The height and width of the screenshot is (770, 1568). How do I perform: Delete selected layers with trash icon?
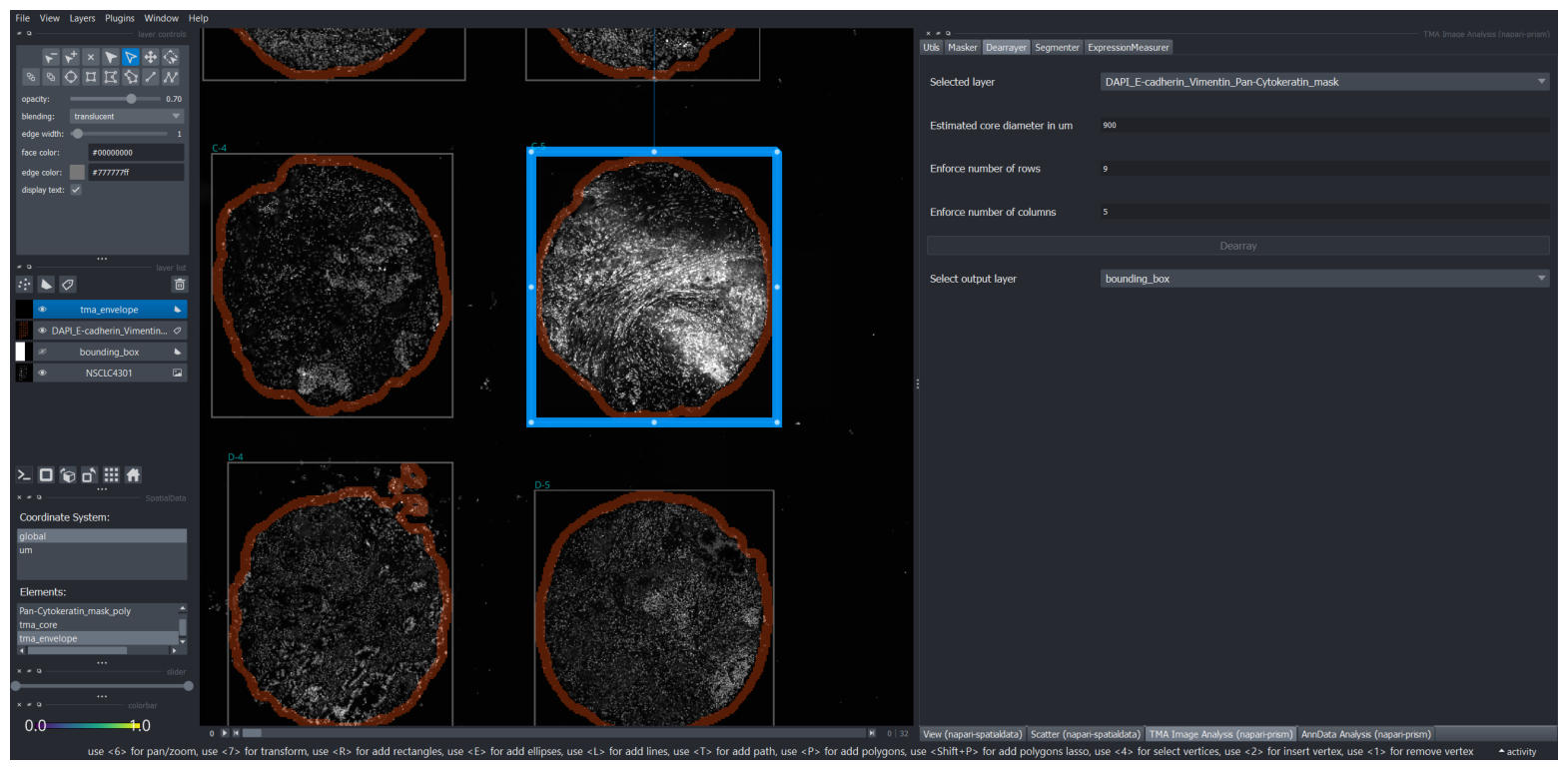click(x=180, y=284)
